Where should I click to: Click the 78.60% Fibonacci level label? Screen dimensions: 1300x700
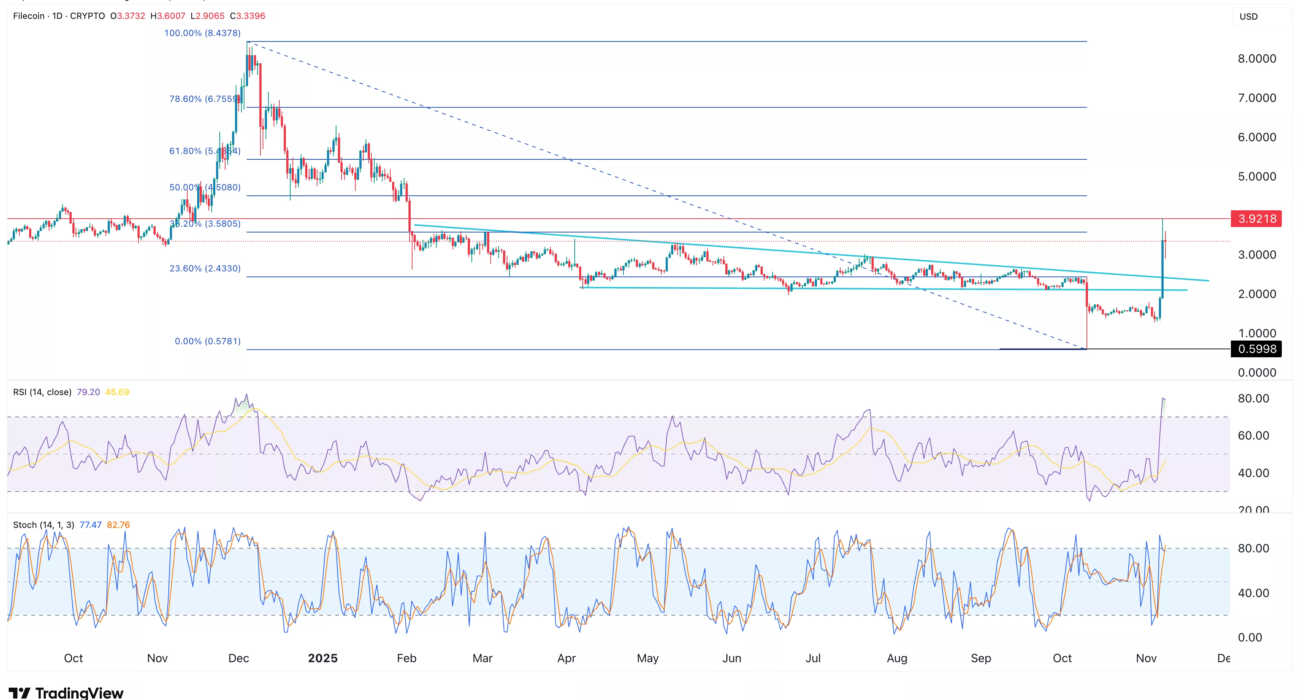click(x=205, y=99)
